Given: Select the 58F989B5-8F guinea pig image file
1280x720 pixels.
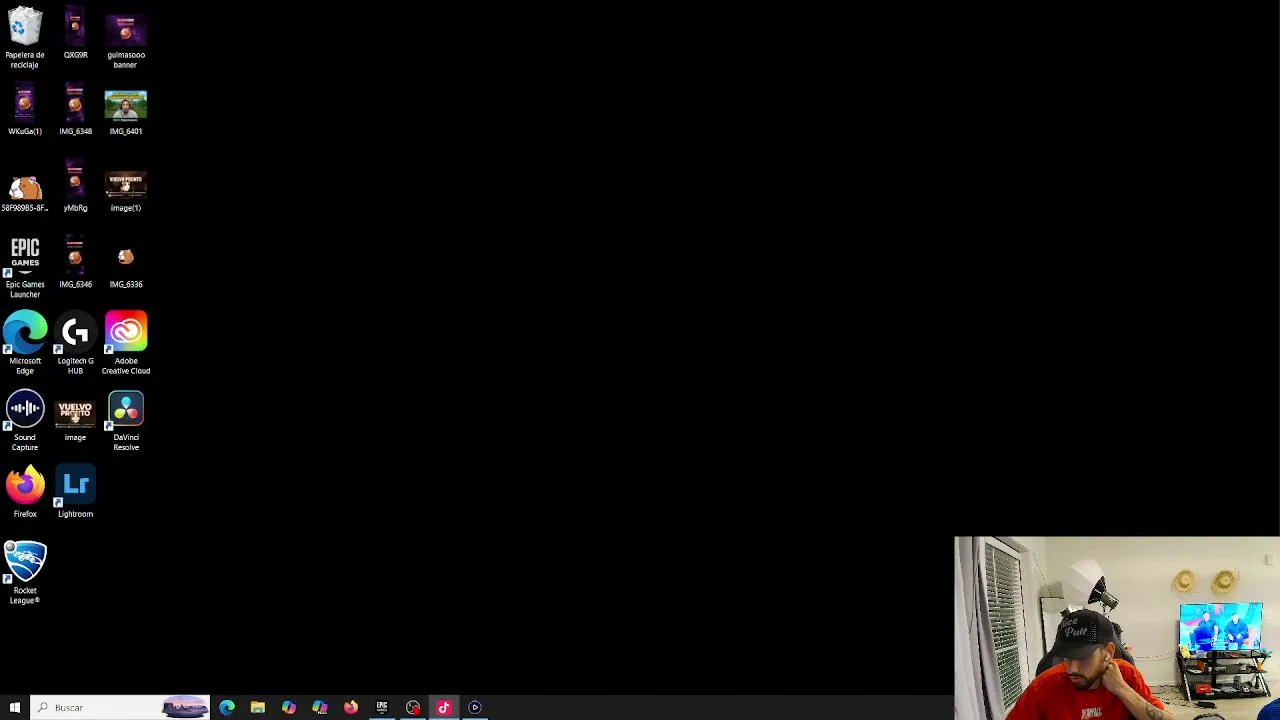Looking at the screenshot, I should (25, 192).
